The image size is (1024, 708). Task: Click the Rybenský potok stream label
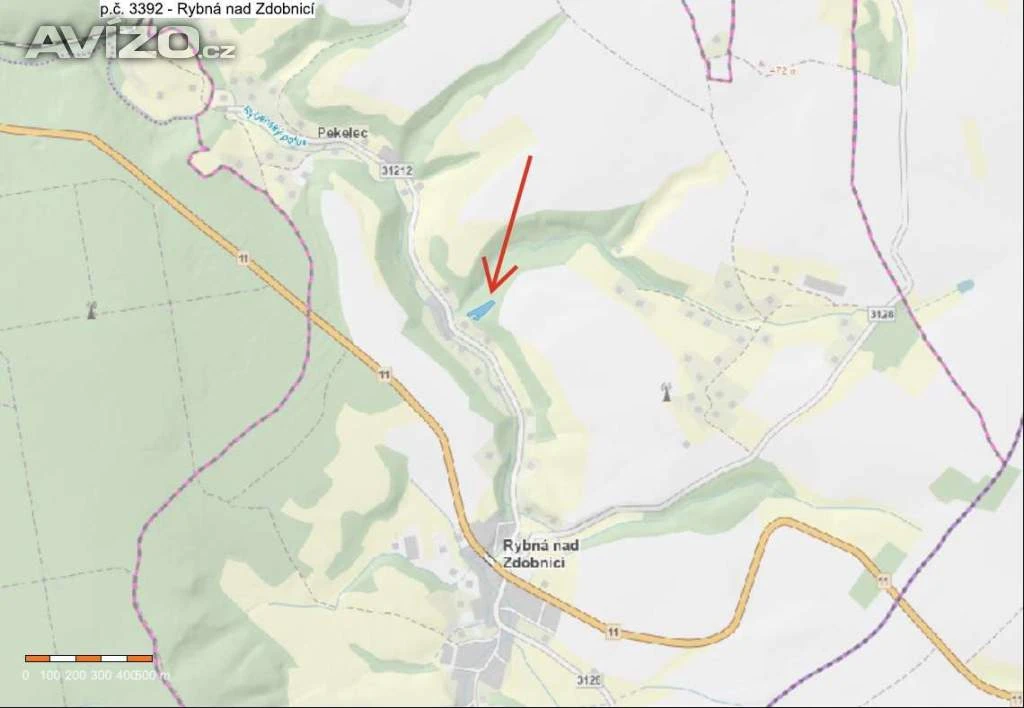[x=274, y=127]
